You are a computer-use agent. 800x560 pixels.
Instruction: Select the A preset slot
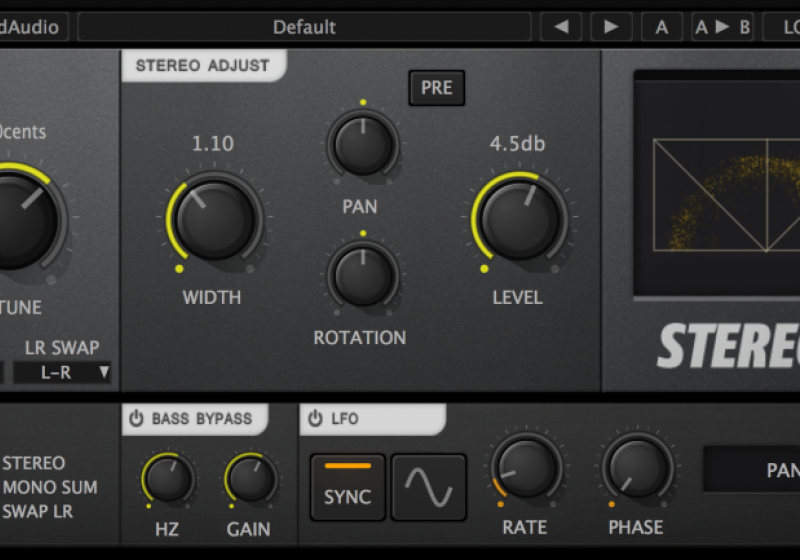click(x=662, y=27)
